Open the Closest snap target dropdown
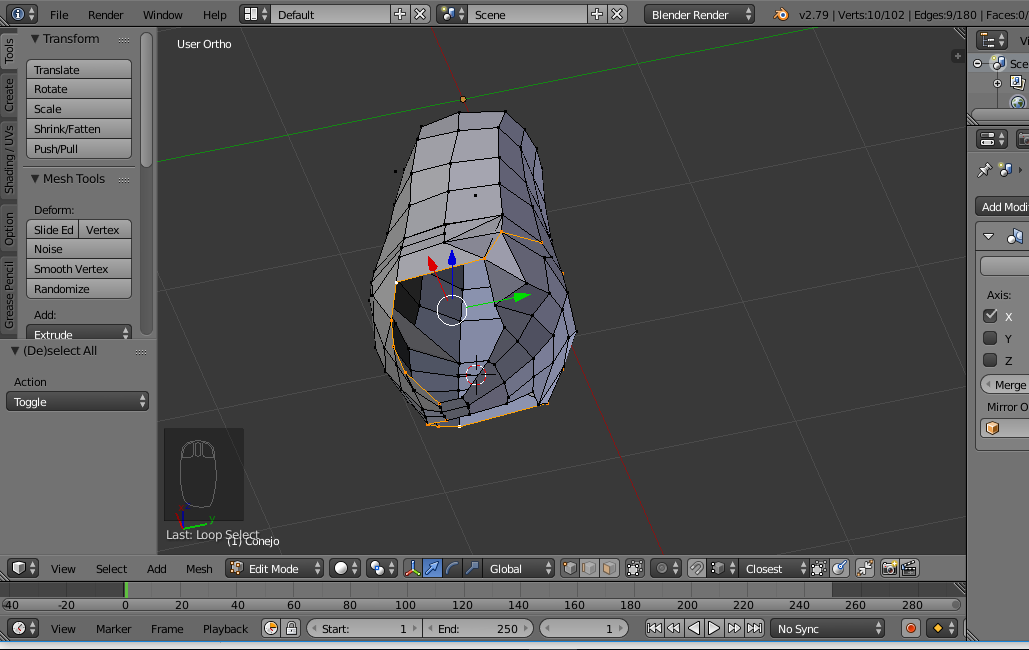The height and width of the screenshot is (650, 1029). (x=774, y=568)
